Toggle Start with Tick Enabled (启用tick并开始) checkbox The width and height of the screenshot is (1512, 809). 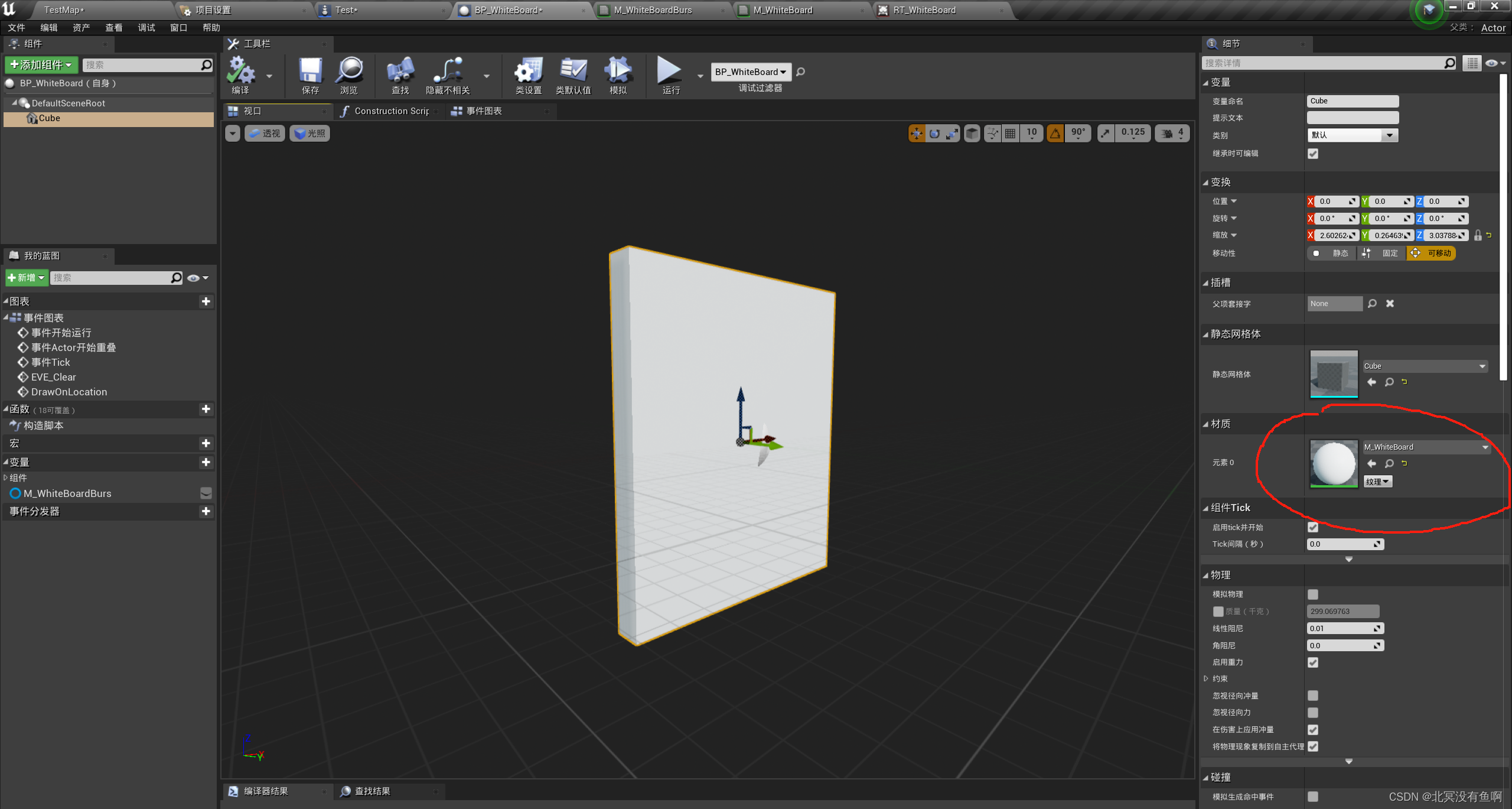pyautogui.click(x=1313, y=527)
